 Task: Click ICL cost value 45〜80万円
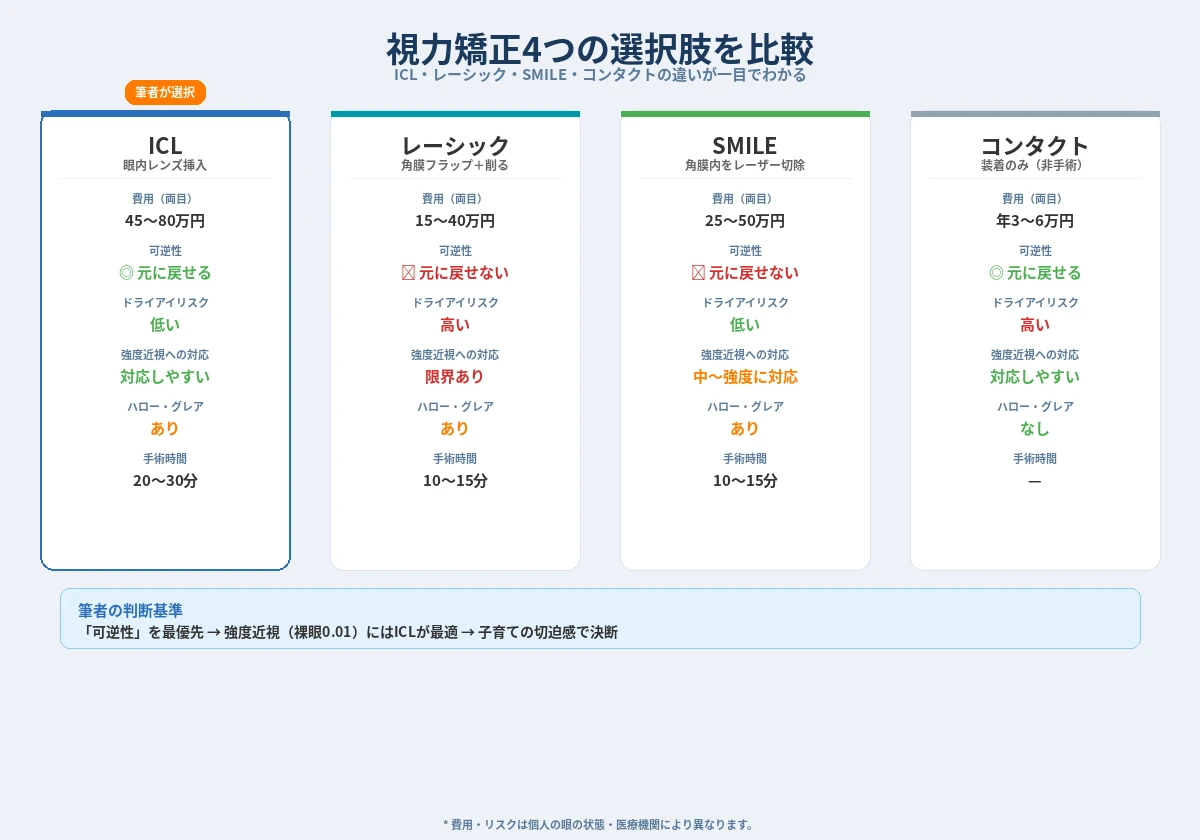[165, 221]
